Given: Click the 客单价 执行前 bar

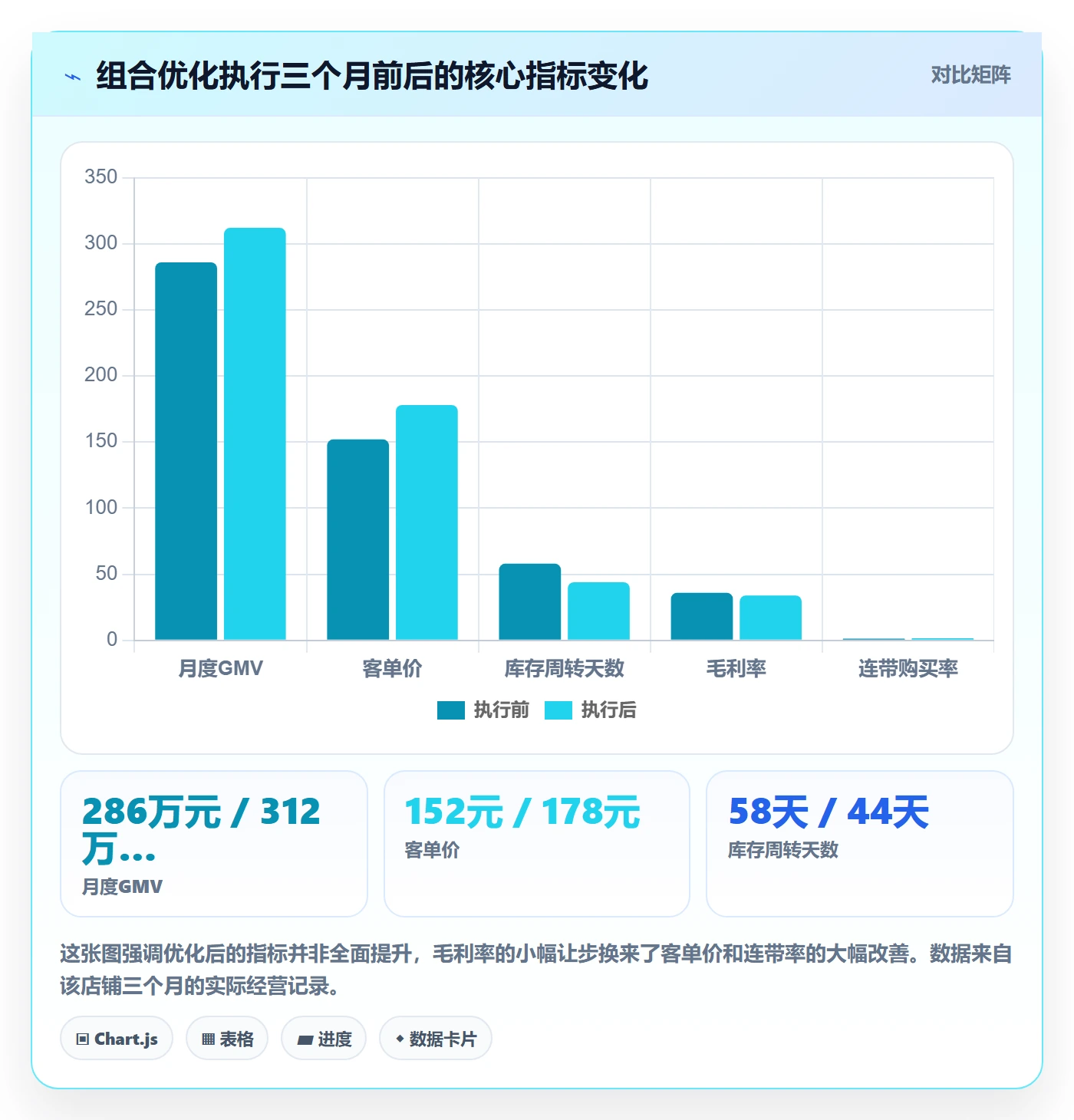Looking at the screenshot, I should point(358,539).
